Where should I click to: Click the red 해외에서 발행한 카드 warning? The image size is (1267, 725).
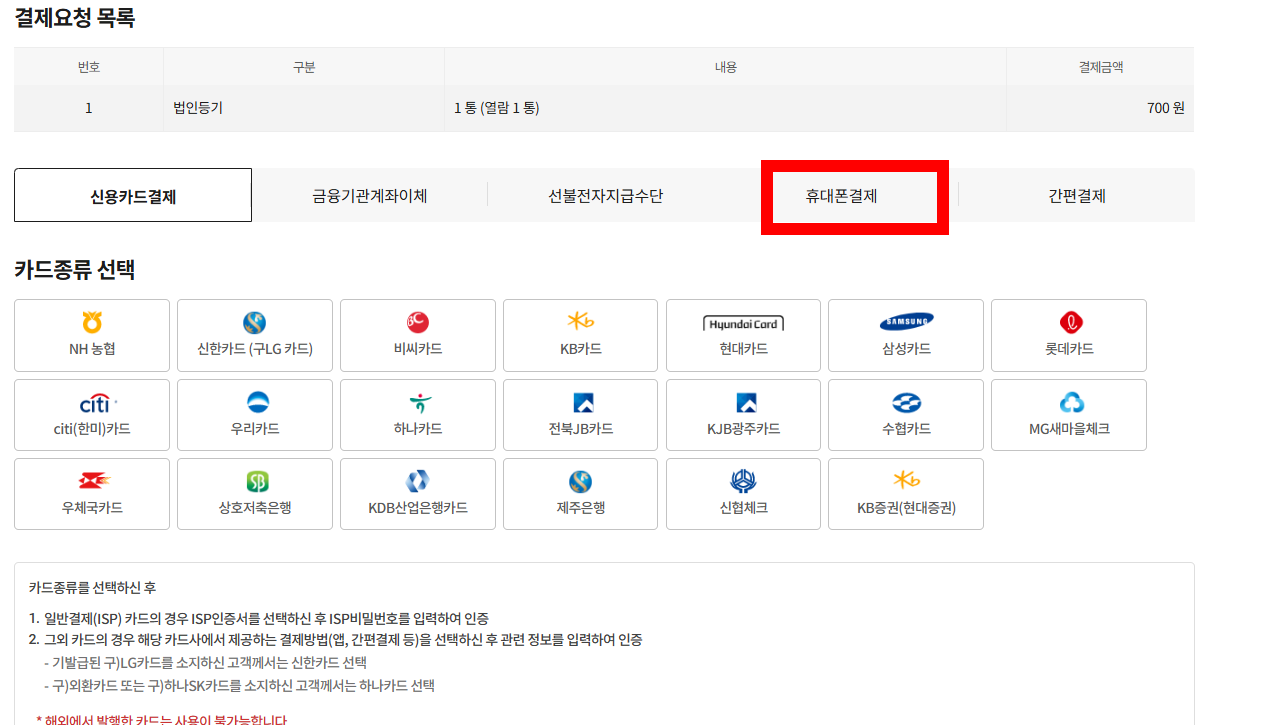click(162, 719)
